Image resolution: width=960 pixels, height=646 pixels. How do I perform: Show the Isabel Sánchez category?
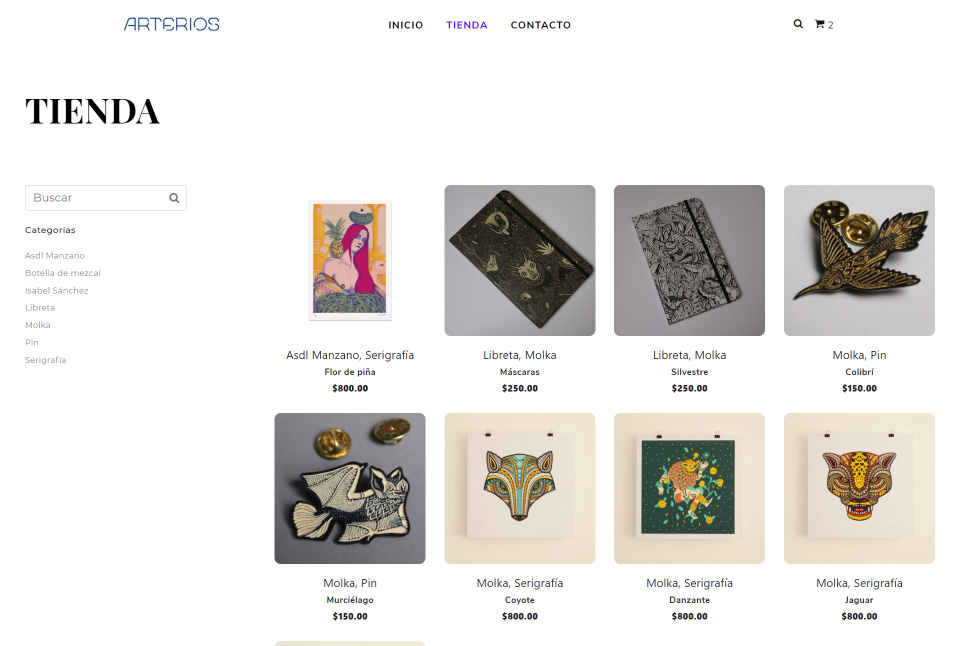[x=57, y=291]
